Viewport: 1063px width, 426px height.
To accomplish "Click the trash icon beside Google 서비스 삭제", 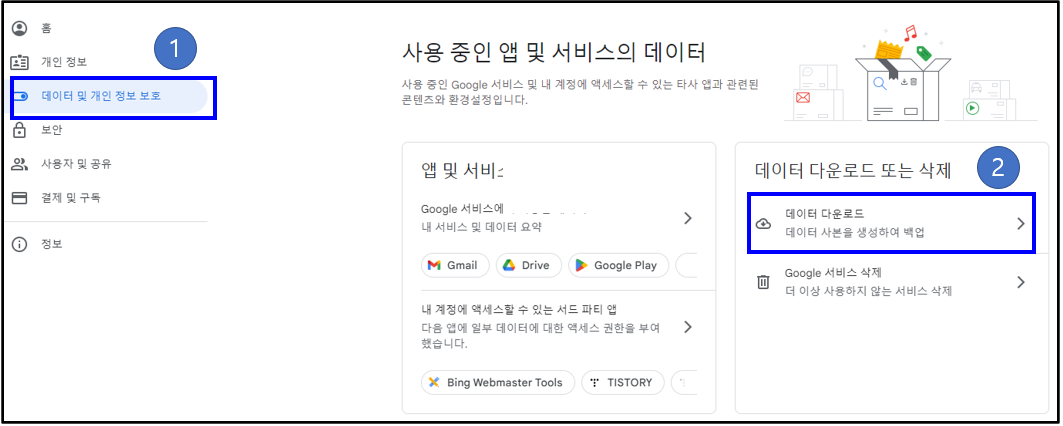I will [x=763, y=282].
